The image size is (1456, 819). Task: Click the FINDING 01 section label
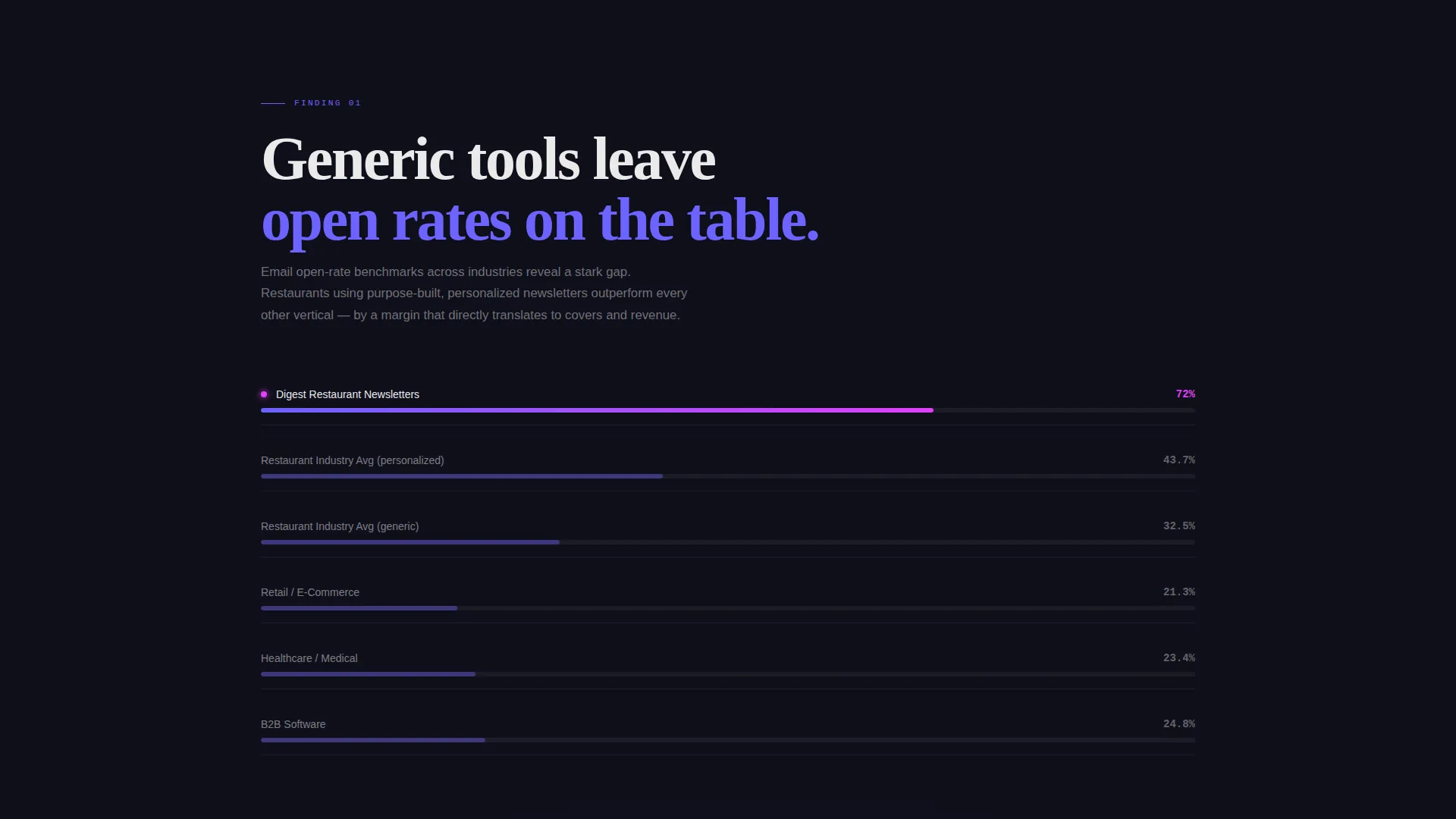pyautogui.click(x=328, y=103)
